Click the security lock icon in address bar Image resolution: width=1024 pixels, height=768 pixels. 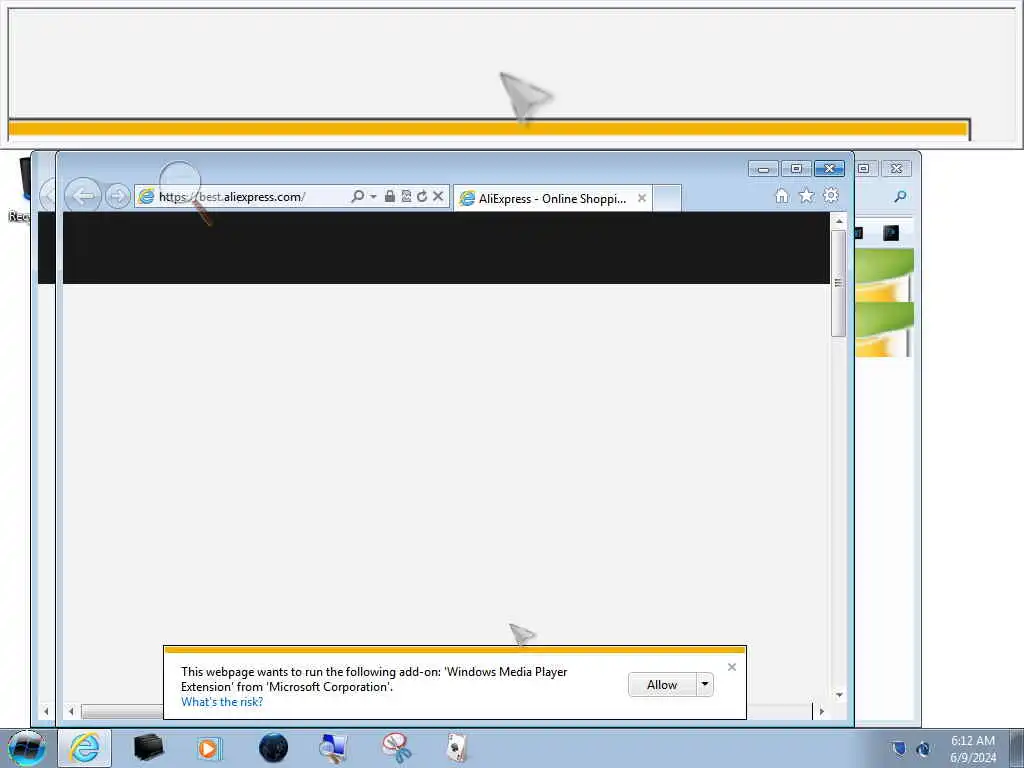pyautogui.click(x=390, y=196)
